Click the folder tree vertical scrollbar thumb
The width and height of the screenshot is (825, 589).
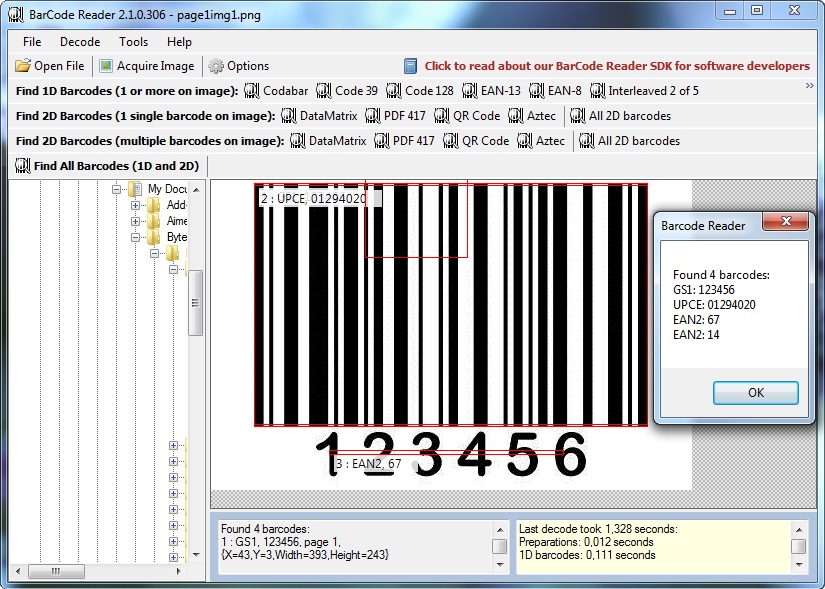tap(196, 303)
